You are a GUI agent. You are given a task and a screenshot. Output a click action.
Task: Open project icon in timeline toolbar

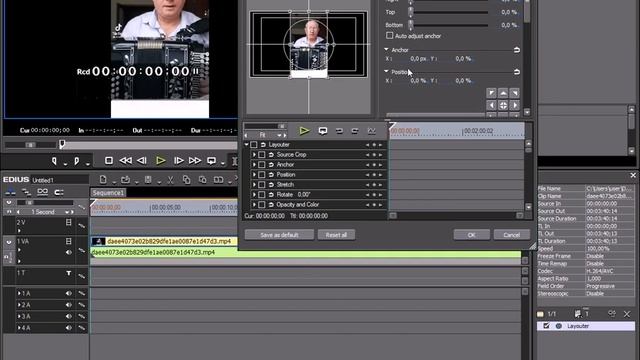click(x=125, y=180)
